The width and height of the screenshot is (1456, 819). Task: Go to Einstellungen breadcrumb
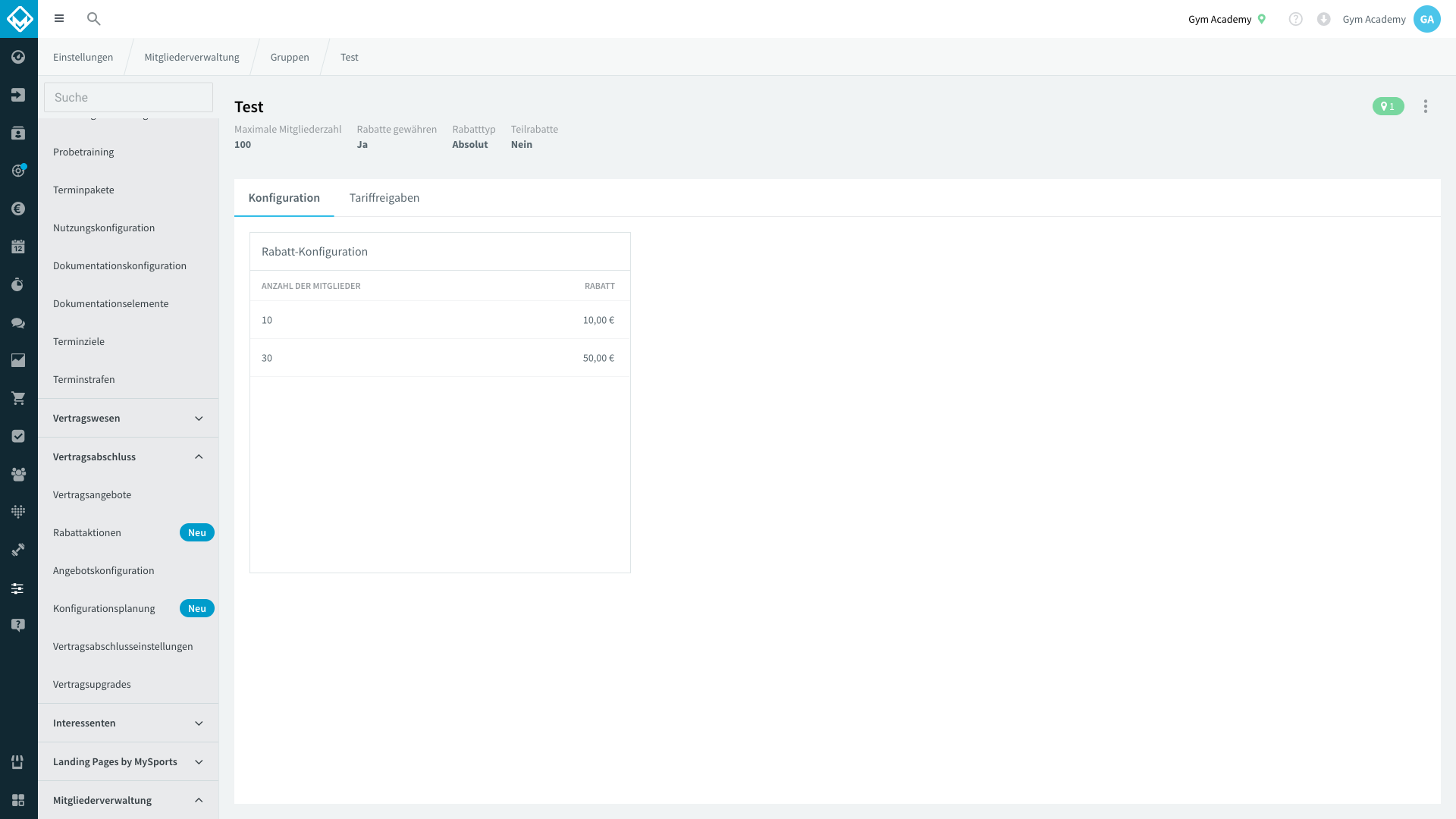click(83, 58)
